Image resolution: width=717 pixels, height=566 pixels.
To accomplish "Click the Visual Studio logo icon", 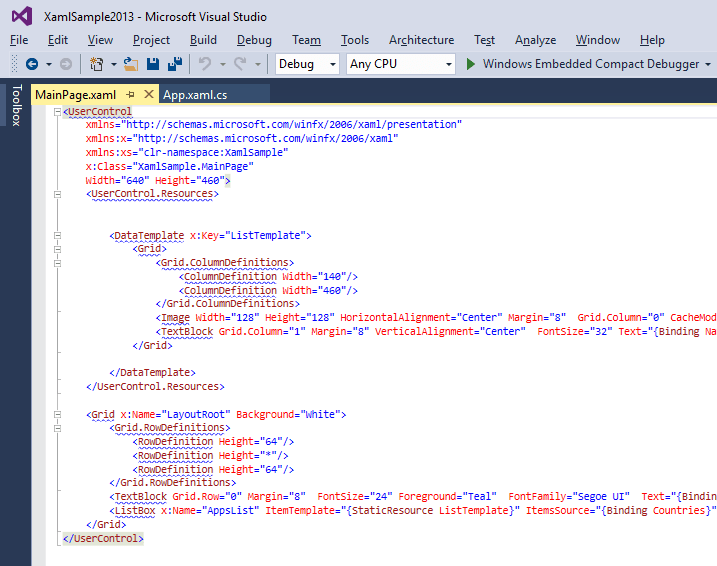I will pyautogui.click(x=22, y=16).
